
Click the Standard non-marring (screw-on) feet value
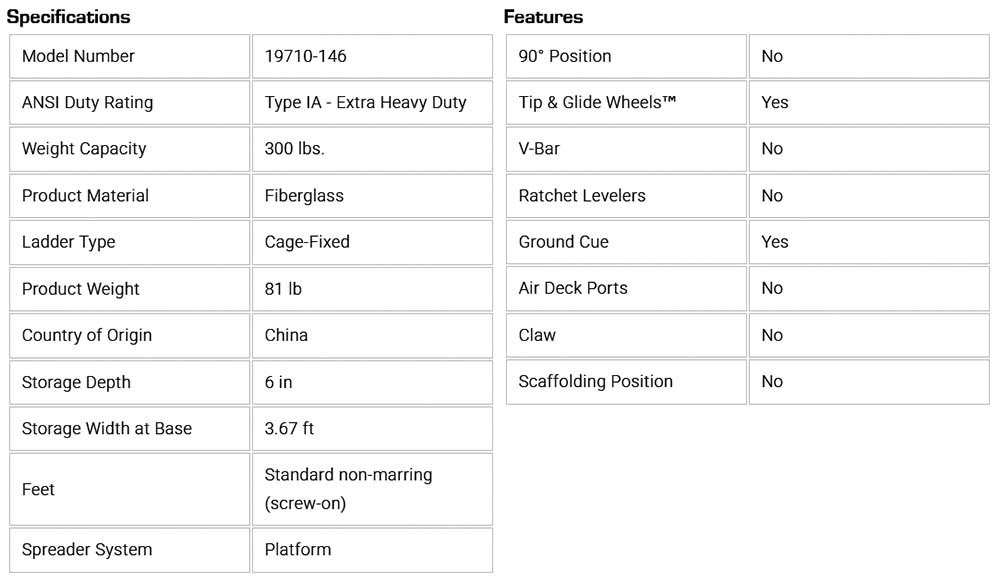[x=348, y=489]
